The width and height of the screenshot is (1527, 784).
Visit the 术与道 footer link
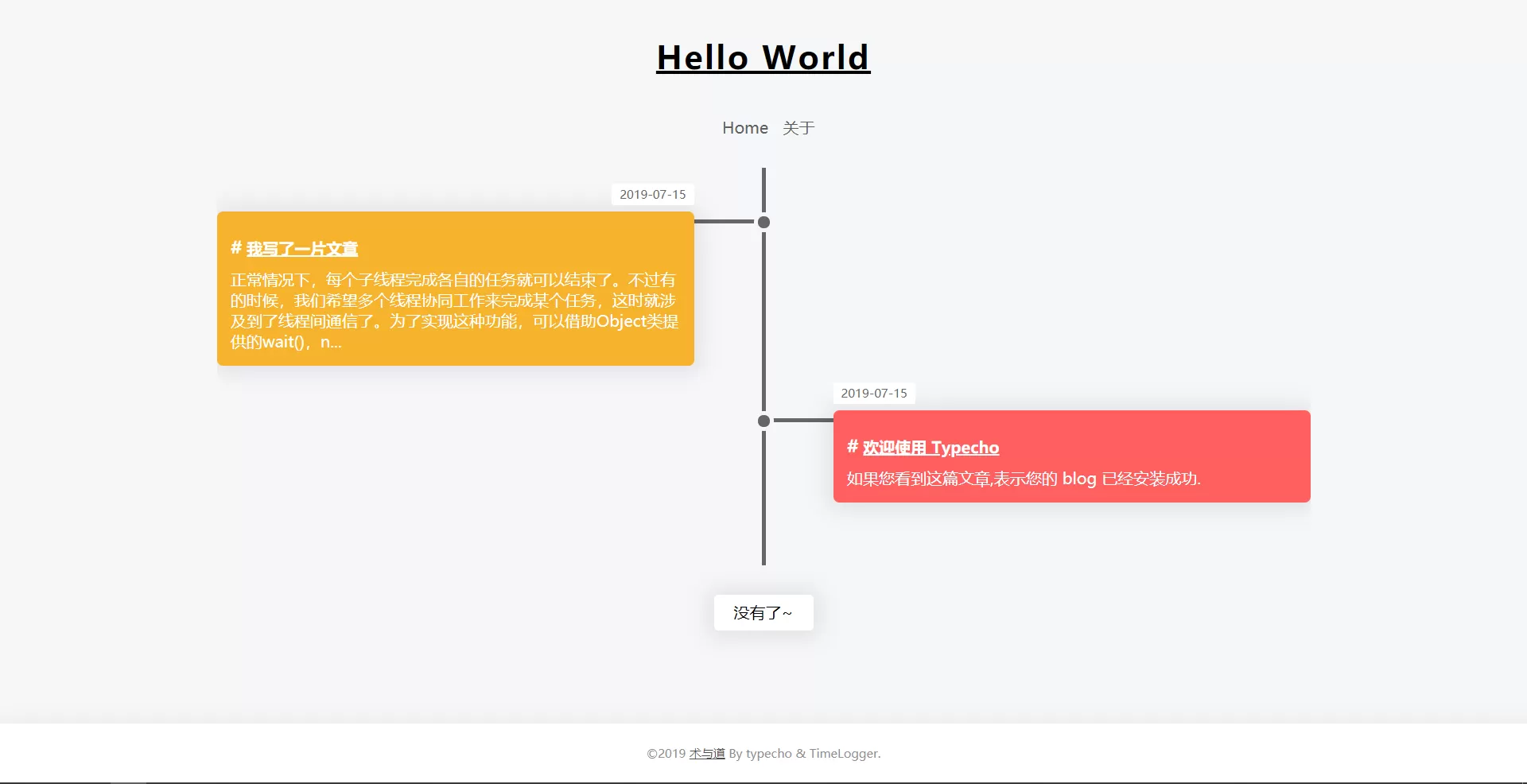click(706, 754)
